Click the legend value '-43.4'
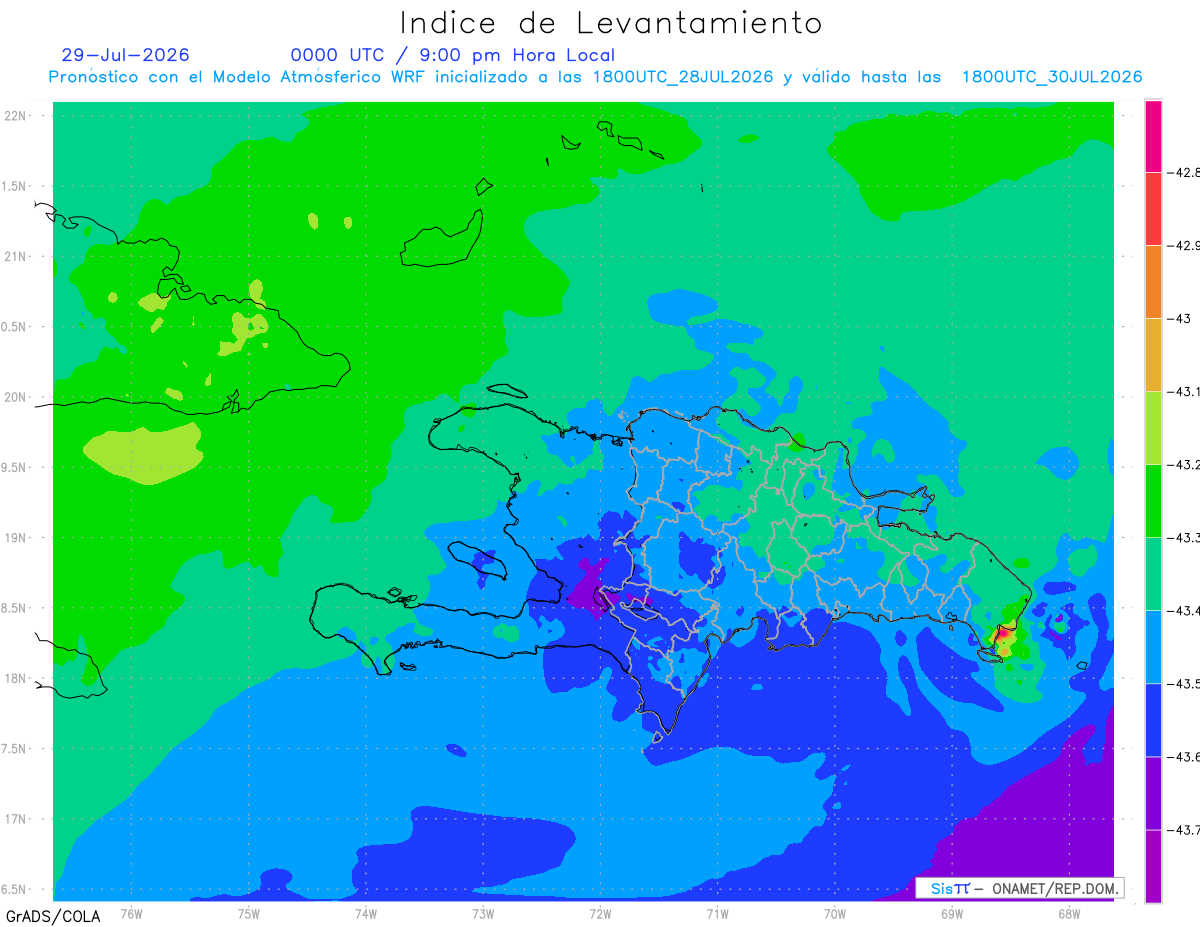1200x927 pixels. click(1183, 611)
